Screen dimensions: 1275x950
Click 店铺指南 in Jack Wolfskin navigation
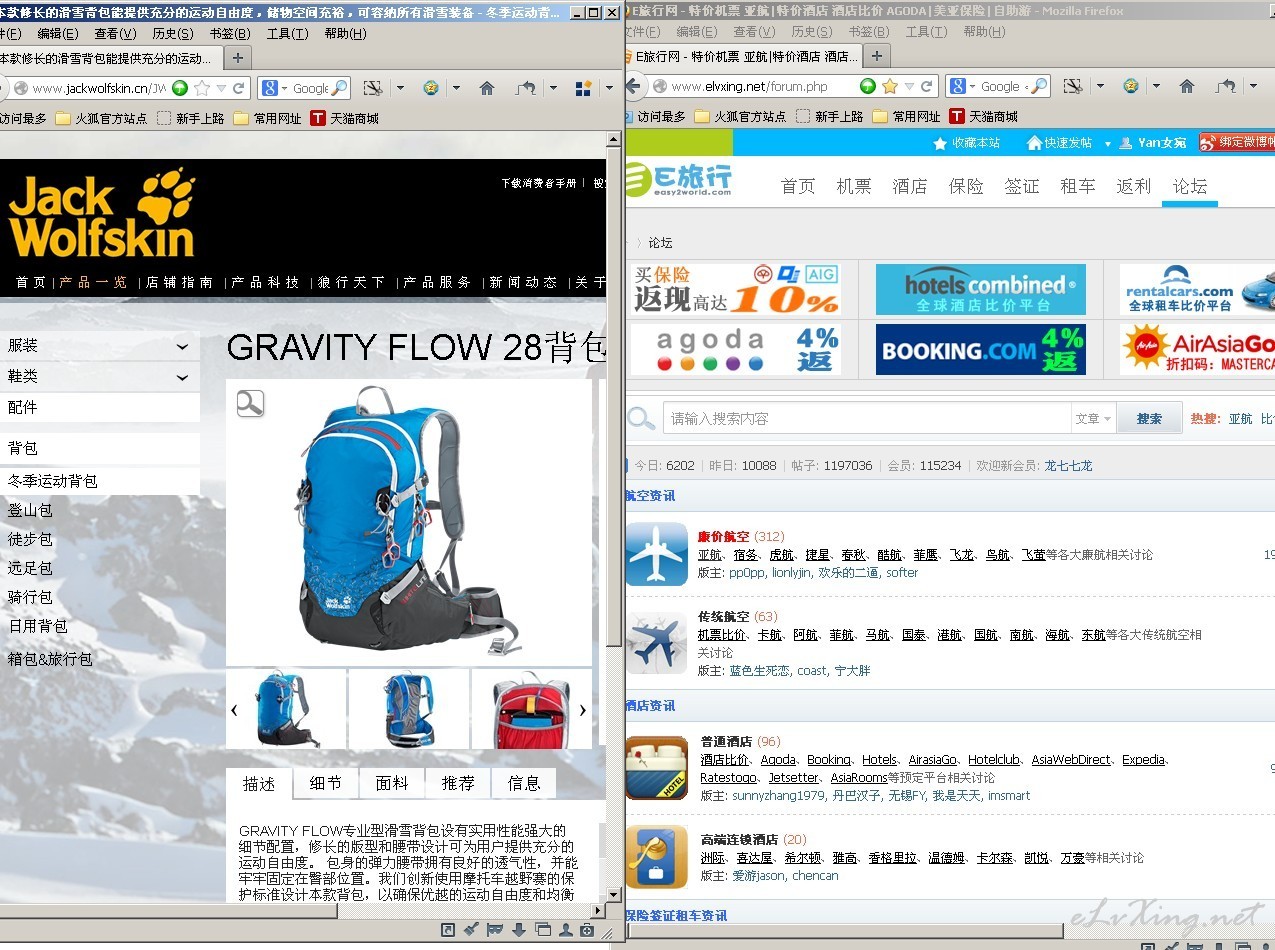coord(180,282)
